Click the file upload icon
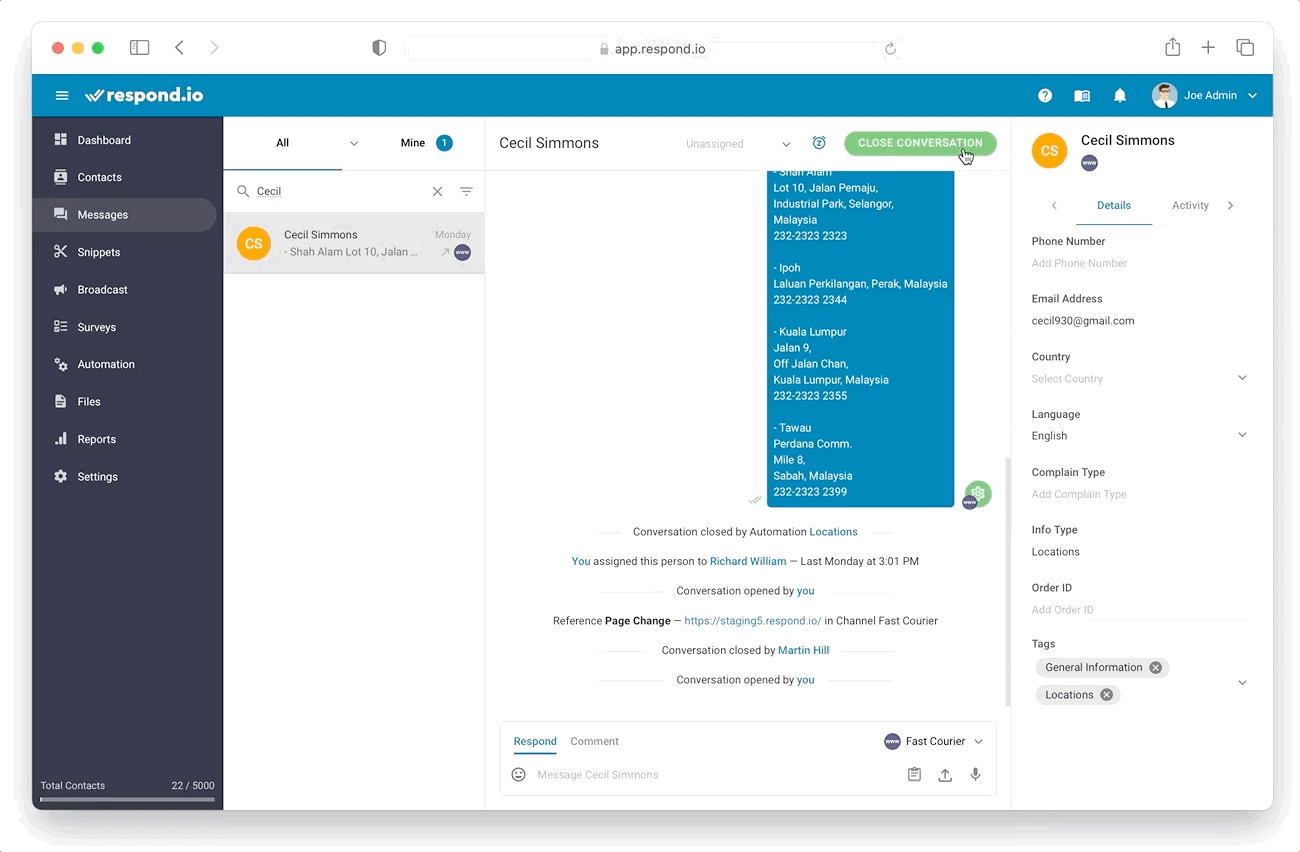 945,775
